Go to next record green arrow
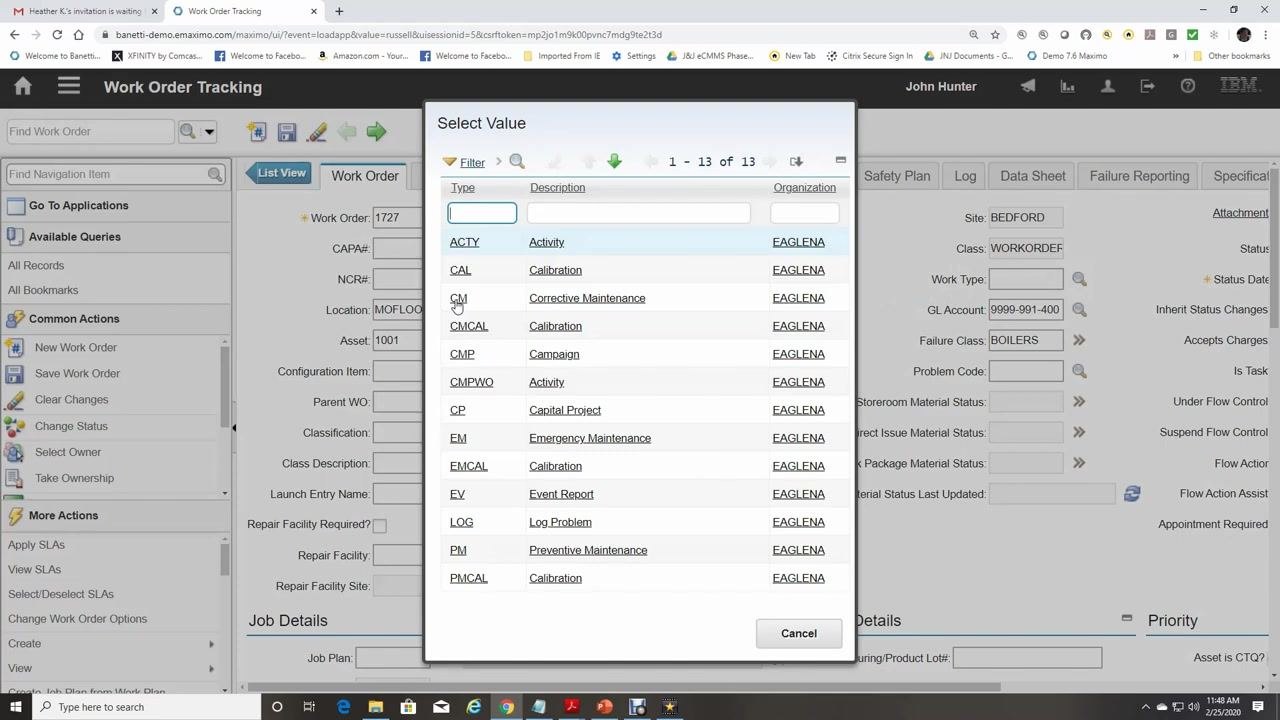Image resolution: width=1280 pixels, height=720 pixels. pyautogui.click(x=376, y=132)
